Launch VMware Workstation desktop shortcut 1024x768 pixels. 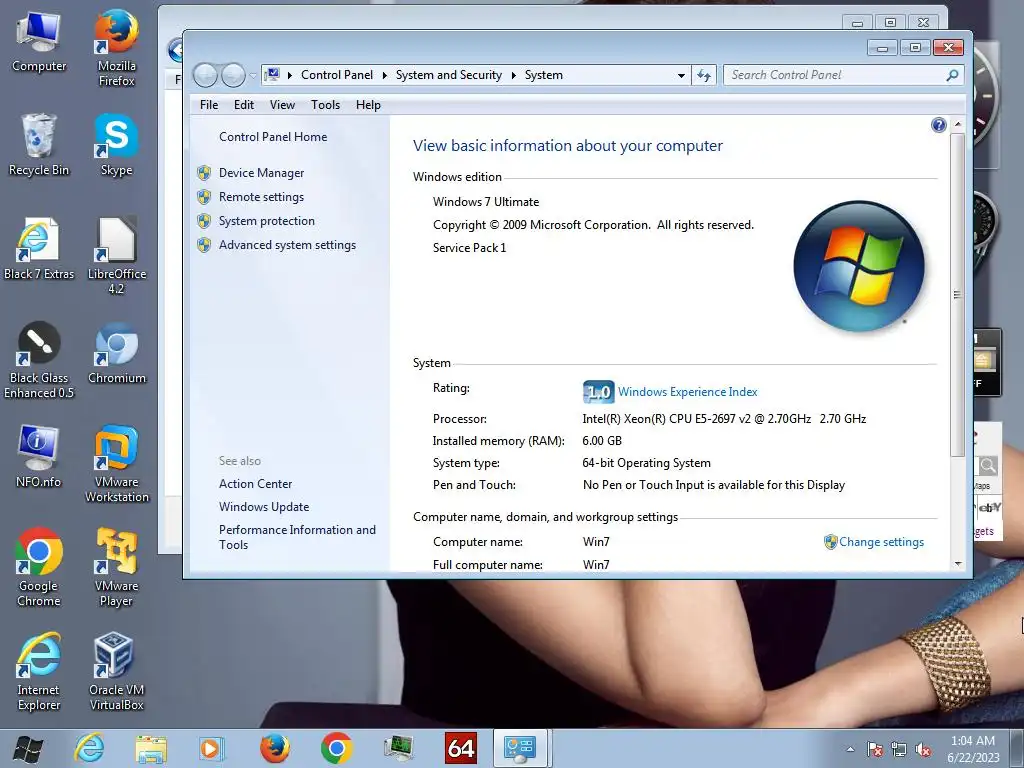(x=116, y=464)
